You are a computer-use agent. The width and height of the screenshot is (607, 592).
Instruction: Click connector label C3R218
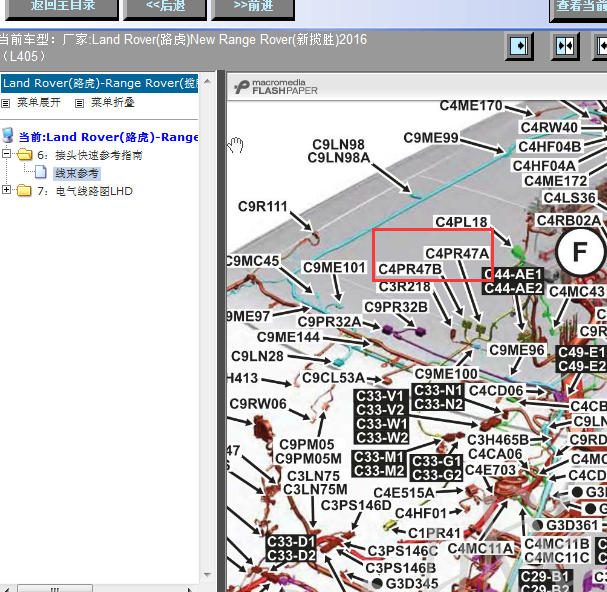404,287
